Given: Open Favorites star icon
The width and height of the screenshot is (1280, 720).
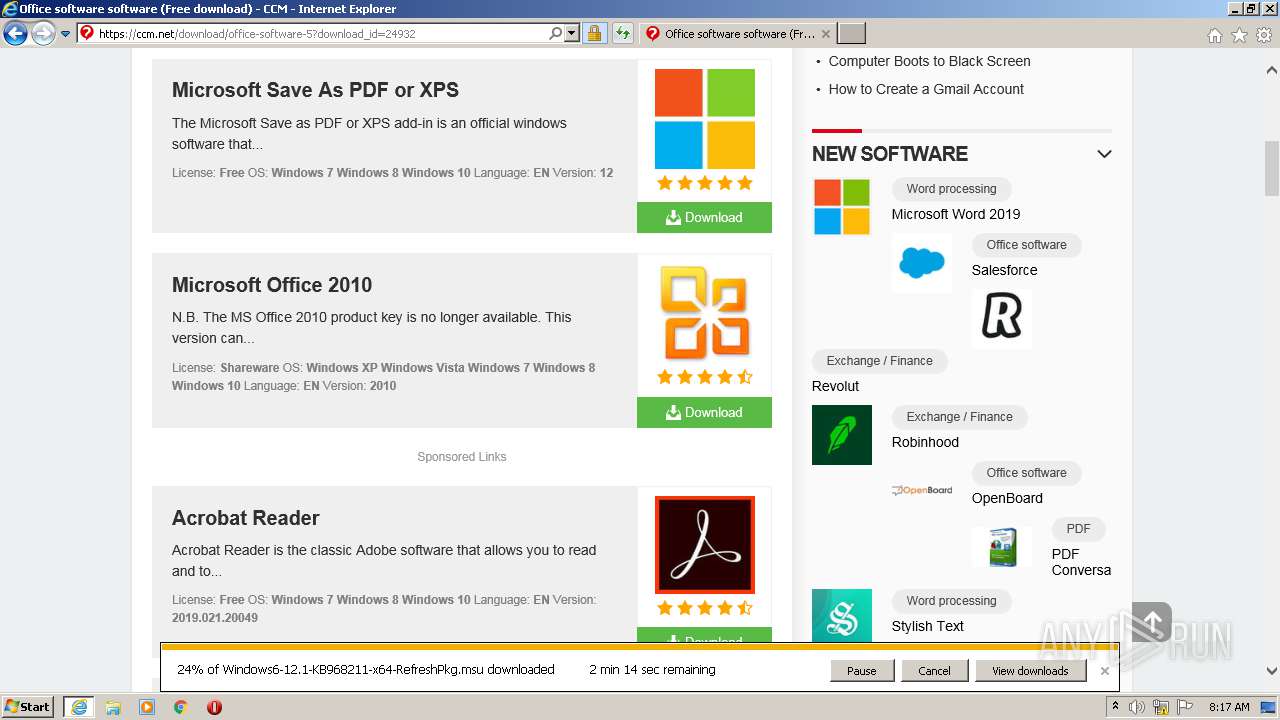Looking at the screenshot, I should click(x=1239, y=35).
